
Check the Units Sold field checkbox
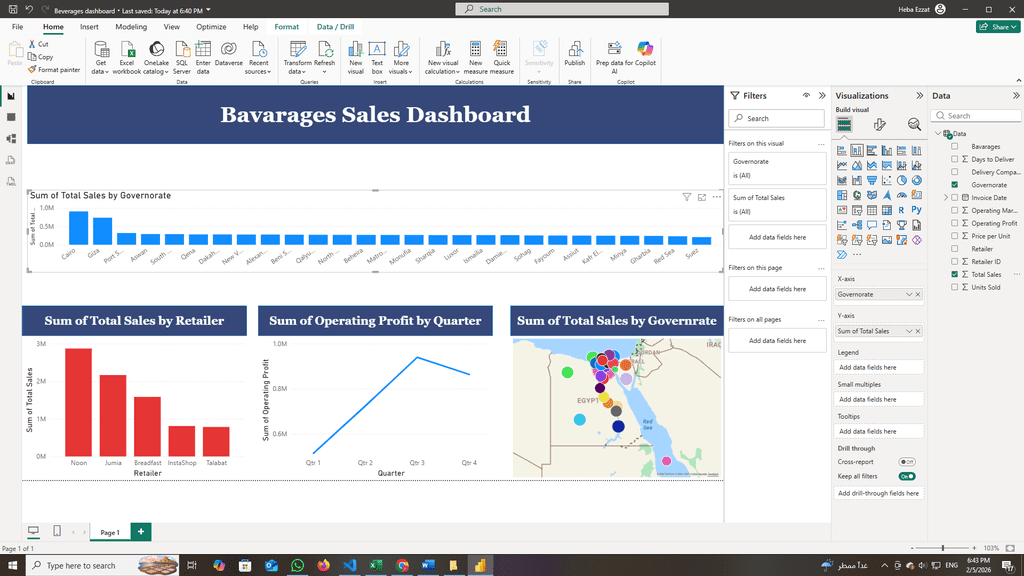[x=955, y=287]
